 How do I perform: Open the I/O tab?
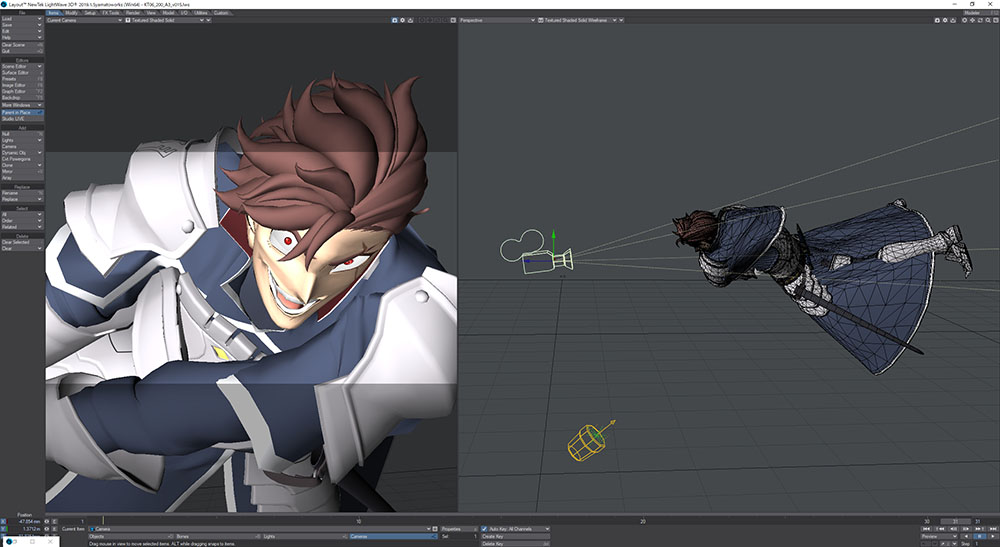(184, 13)
